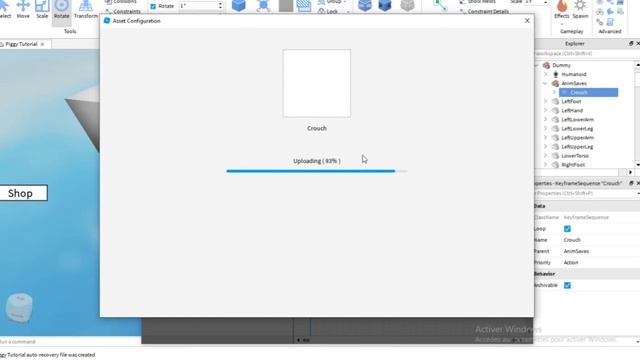The image size is (640, 360).
Task: Click the Union blue cube icon
Action: coord(364,5)
